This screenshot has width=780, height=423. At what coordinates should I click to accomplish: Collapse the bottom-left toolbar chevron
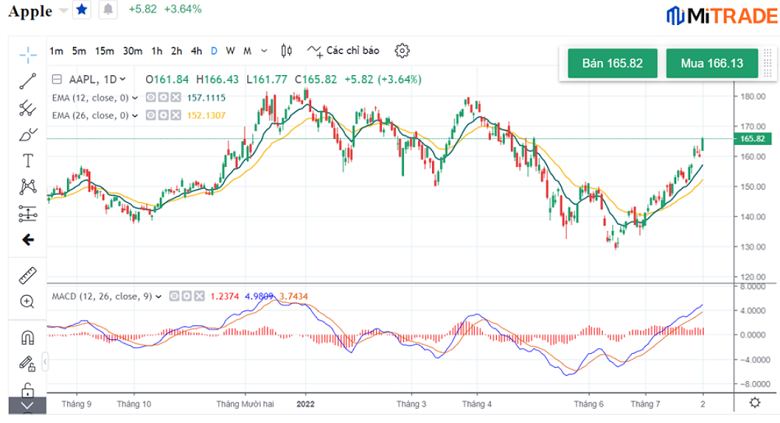tap(27, 406)
